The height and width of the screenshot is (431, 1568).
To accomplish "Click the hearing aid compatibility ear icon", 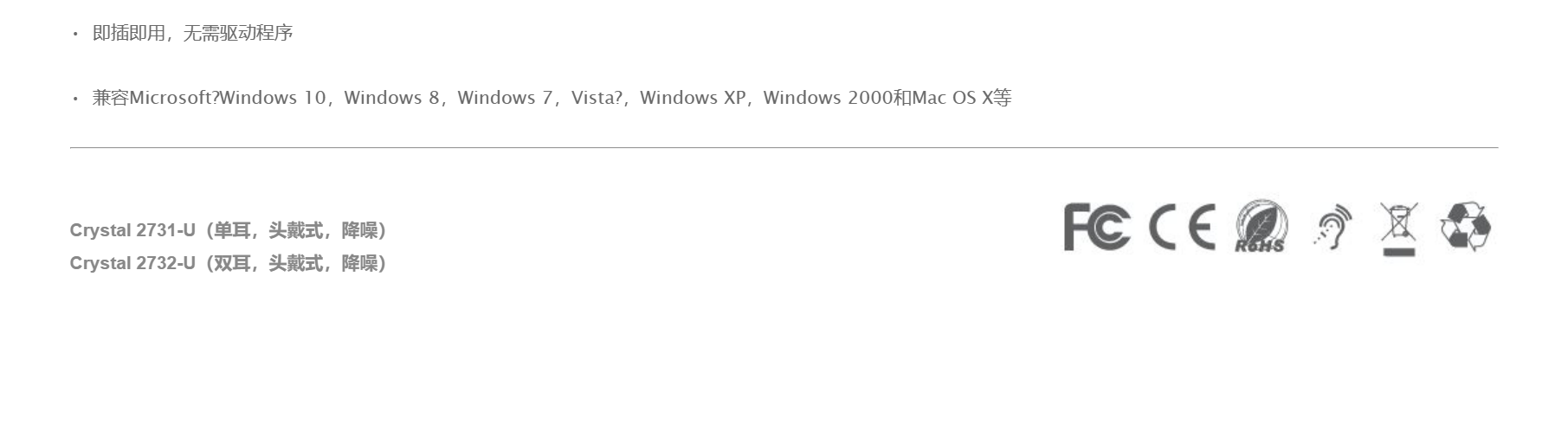I will (1332, 227).
